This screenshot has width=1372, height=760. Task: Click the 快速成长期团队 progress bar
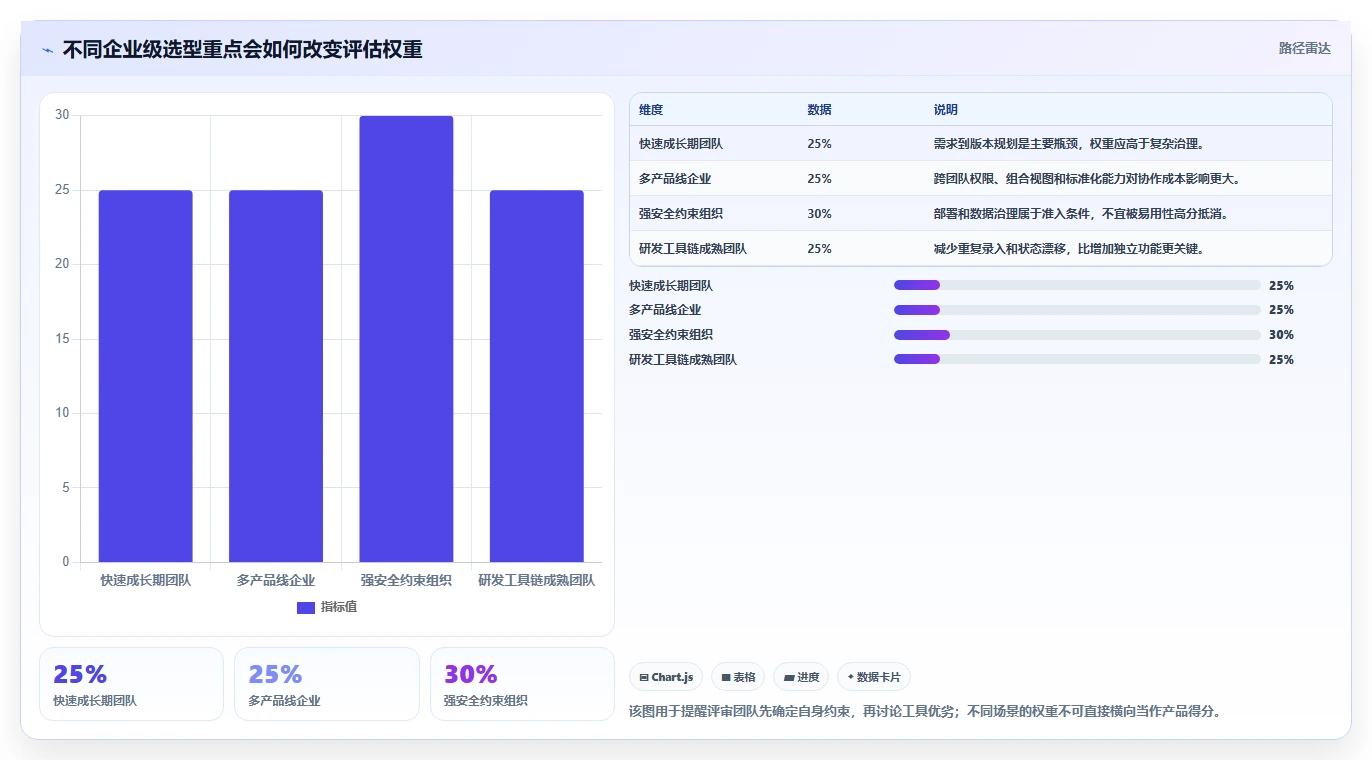pos(1077,285)
